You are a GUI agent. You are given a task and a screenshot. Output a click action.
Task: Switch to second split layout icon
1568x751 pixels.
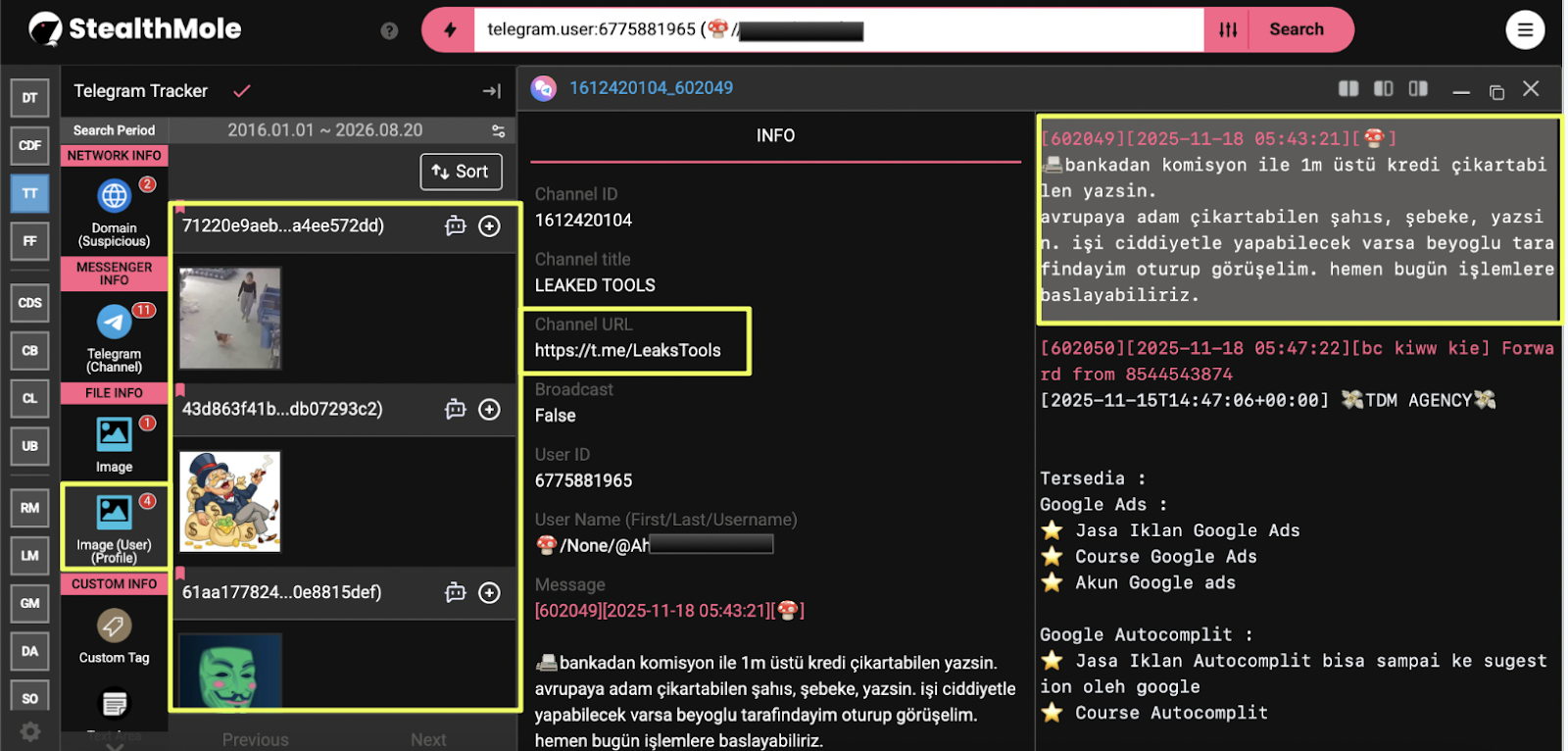[1383, 89]
